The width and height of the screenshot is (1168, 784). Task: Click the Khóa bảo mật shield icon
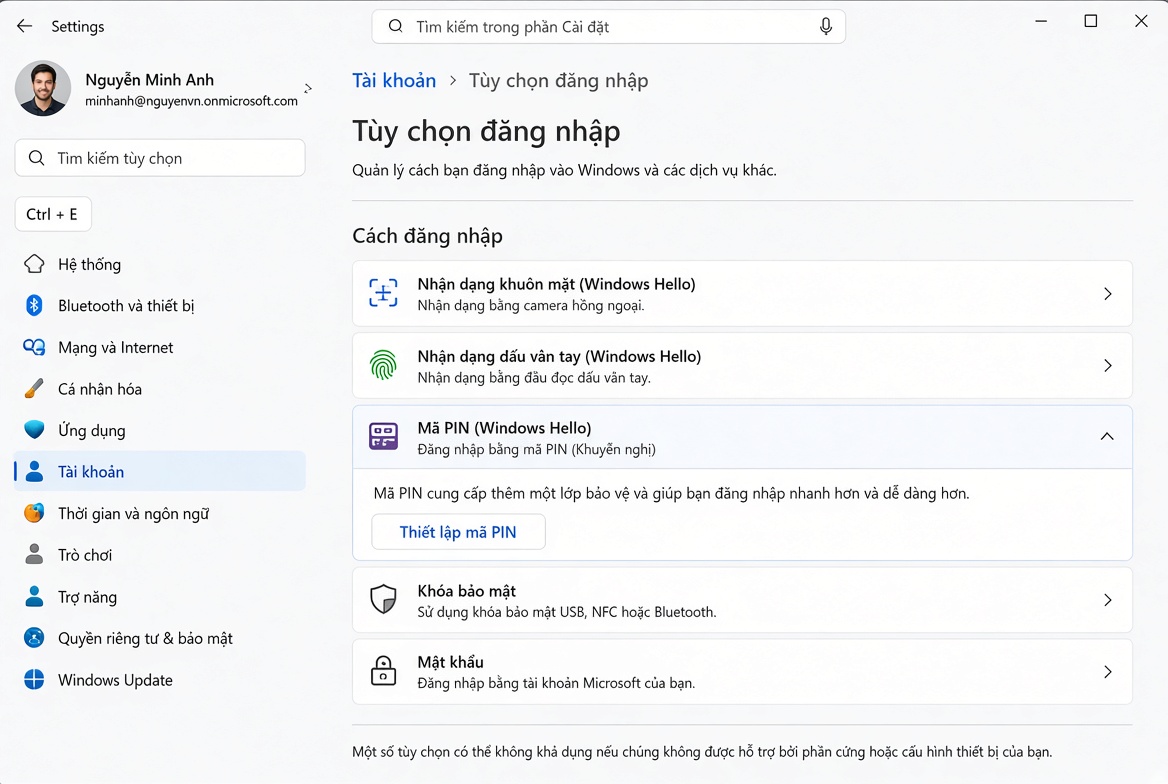click(x=384, y=599)
